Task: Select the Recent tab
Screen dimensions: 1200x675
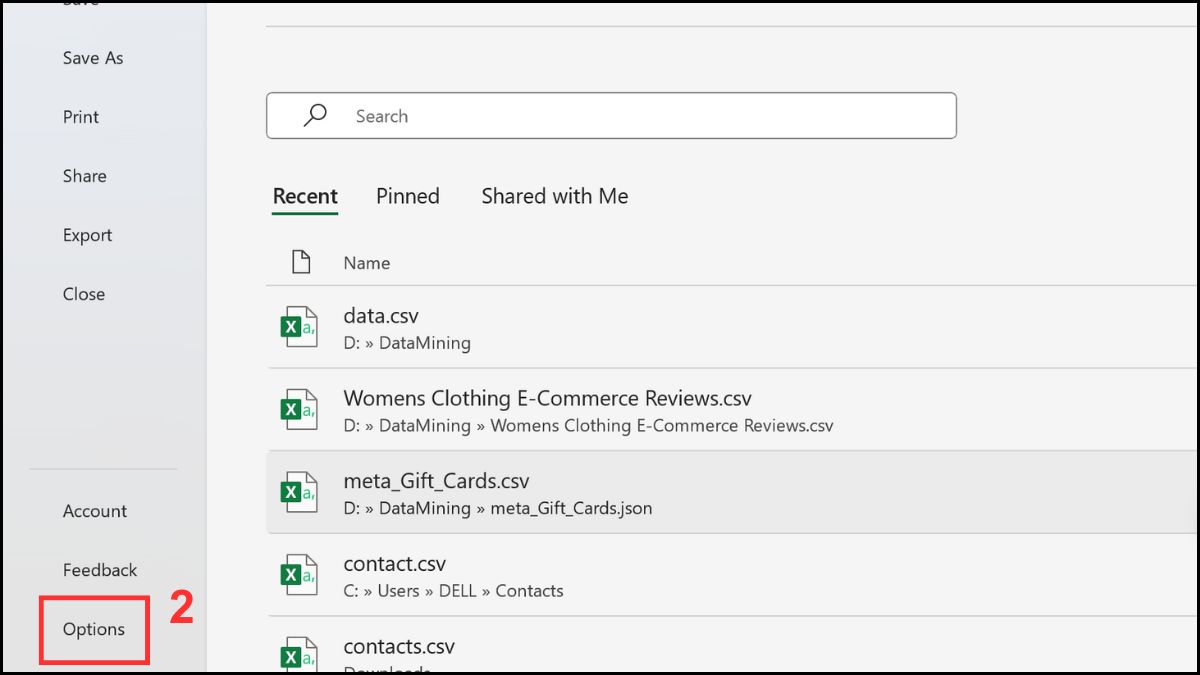Action: pos(305,196)
